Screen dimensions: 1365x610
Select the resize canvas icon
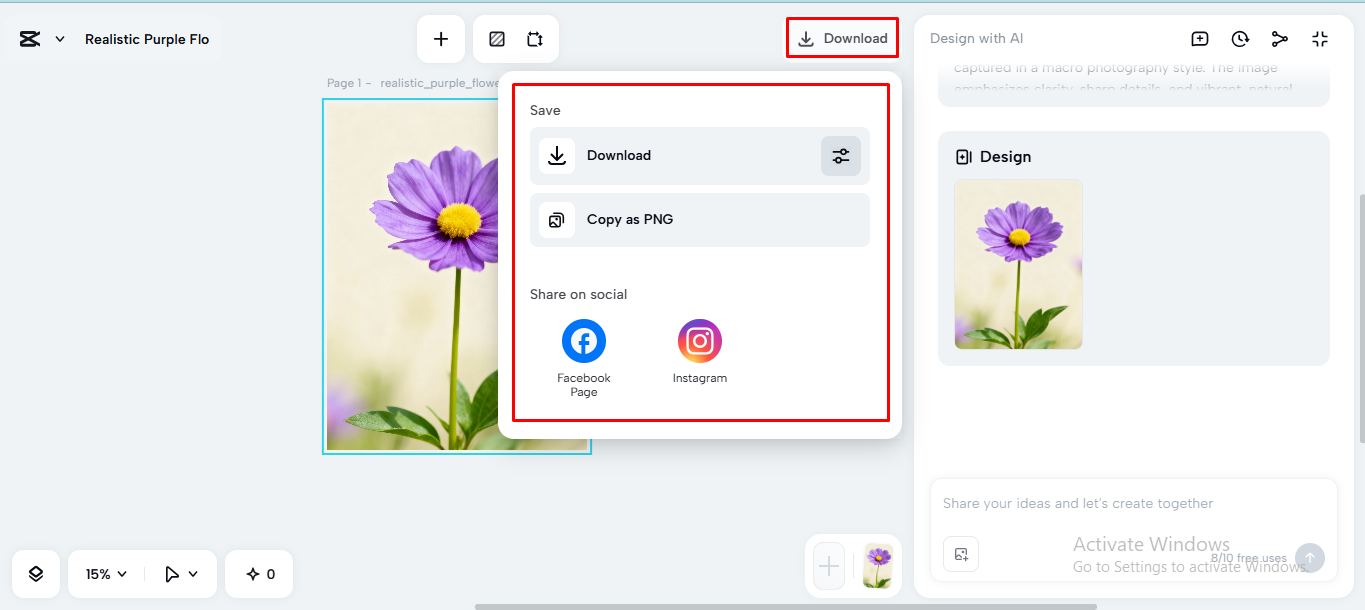(x=535, y=39)
